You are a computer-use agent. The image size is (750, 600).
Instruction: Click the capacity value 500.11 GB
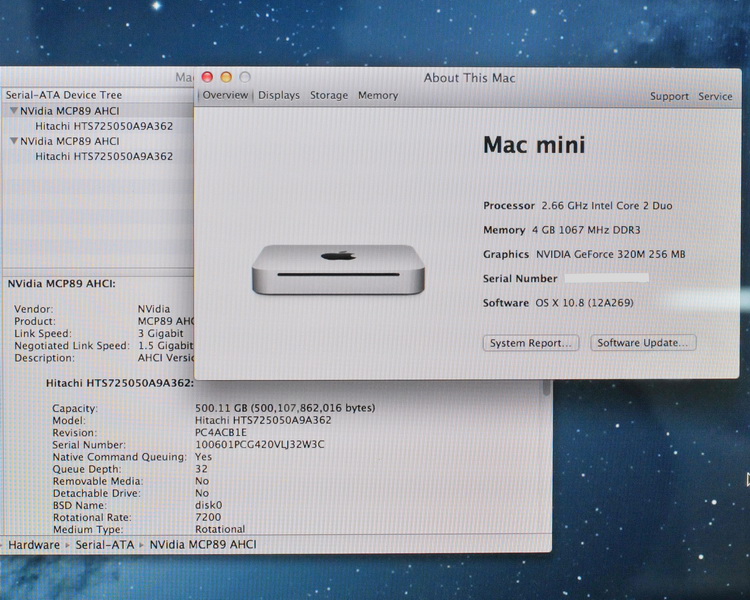[x=285, y=408]
